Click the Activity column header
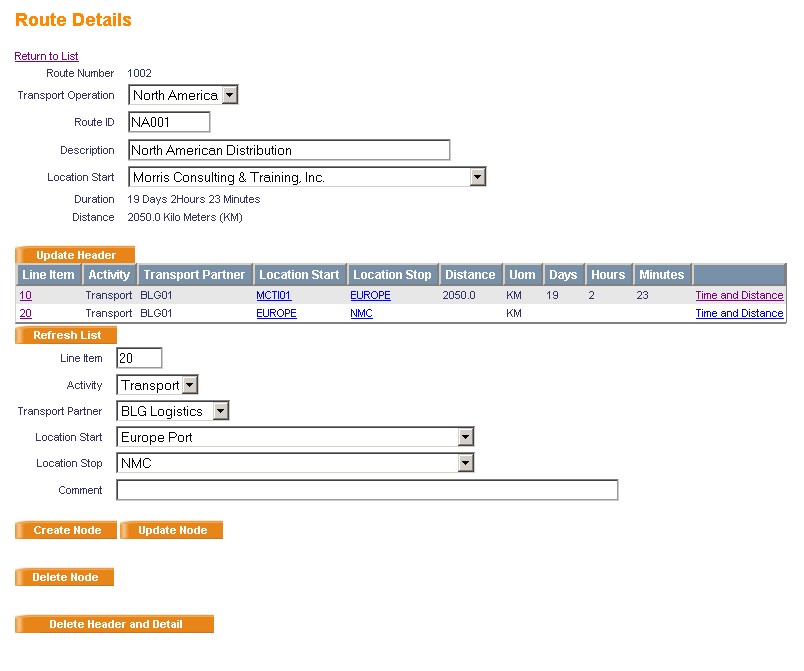The image size is (804, 671). (x=109, y=275)
